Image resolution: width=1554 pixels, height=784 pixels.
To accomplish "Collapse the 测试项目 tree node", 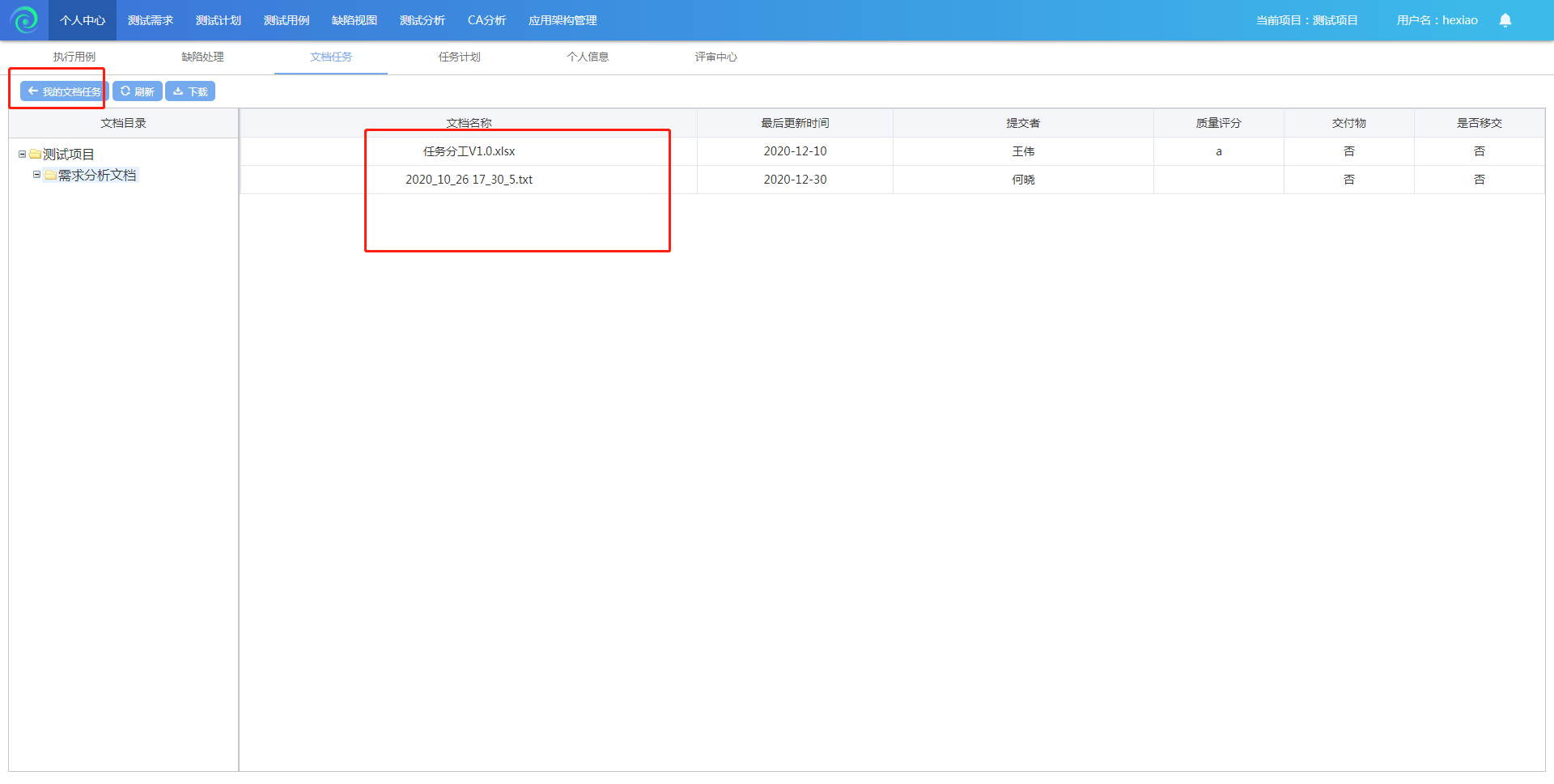I will pos(22,155).
